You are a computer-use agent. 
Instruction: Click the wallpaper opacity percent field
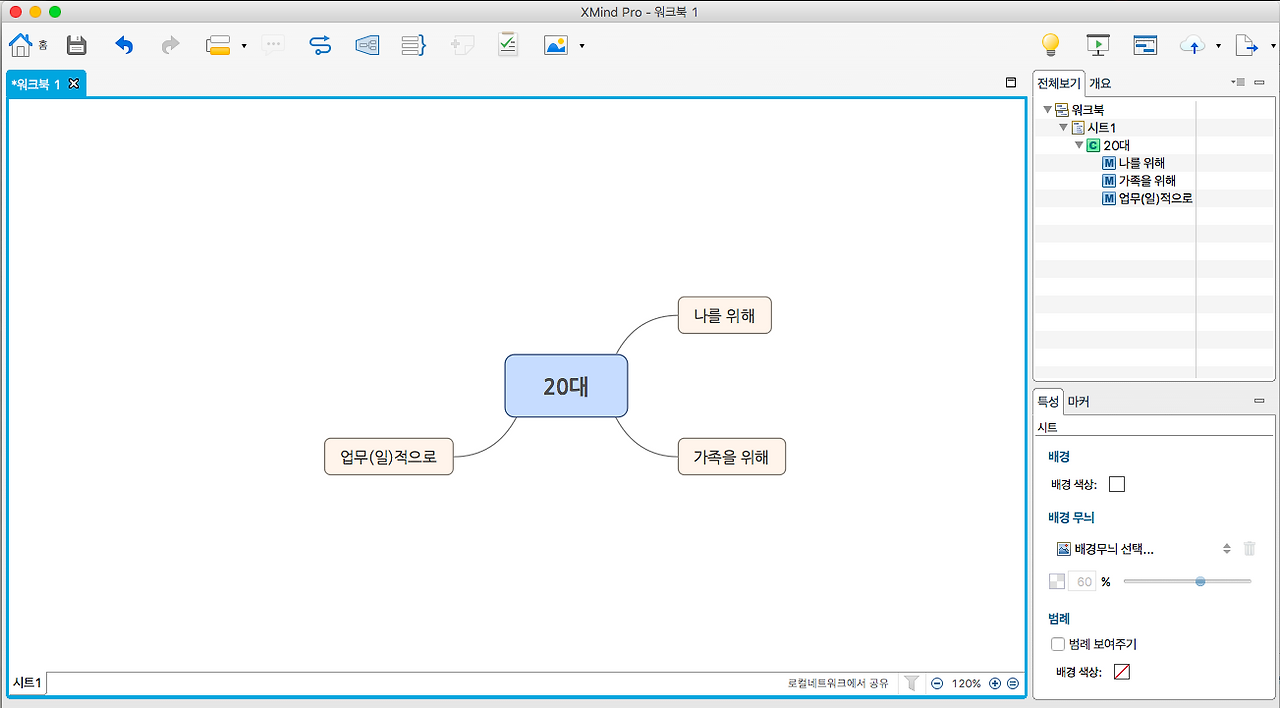tap(1083, 581)
